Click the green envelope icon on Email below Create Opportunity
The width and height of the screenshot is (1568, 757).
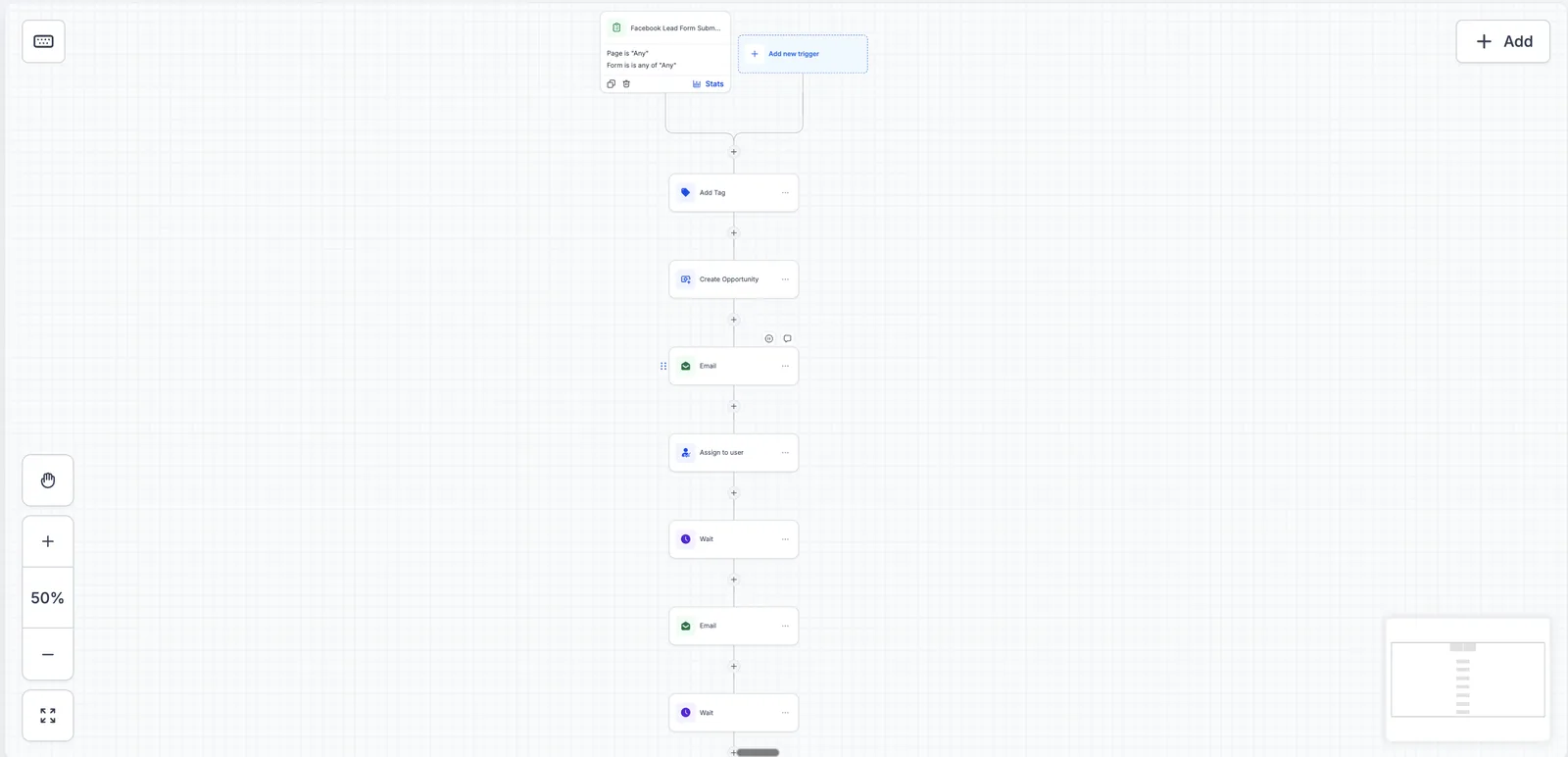(x=686, y=366)
